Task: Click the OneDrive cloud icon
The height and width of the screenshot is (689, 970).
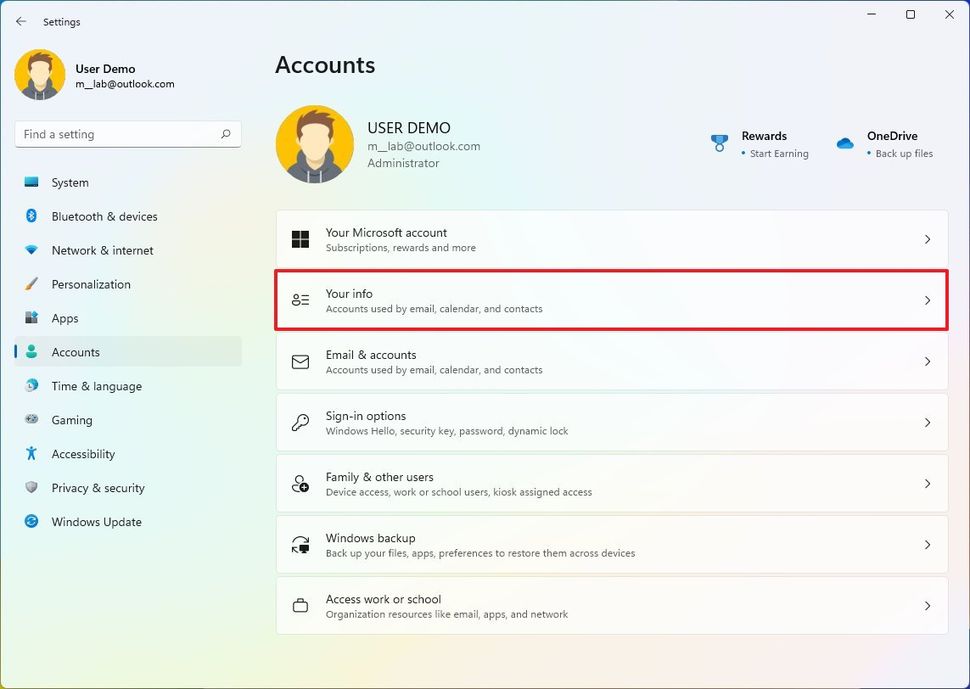Action: click(x=845, y=143)
